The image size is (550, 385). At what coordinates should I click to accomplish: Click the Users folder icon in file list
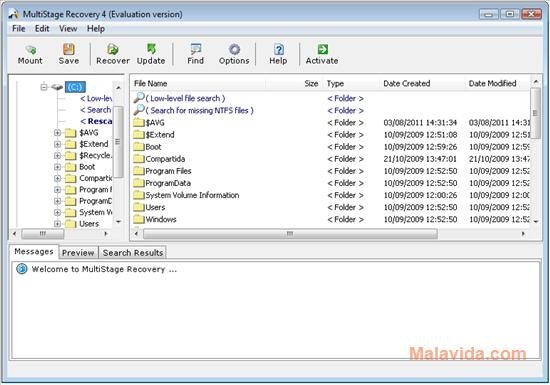[139, 207]
